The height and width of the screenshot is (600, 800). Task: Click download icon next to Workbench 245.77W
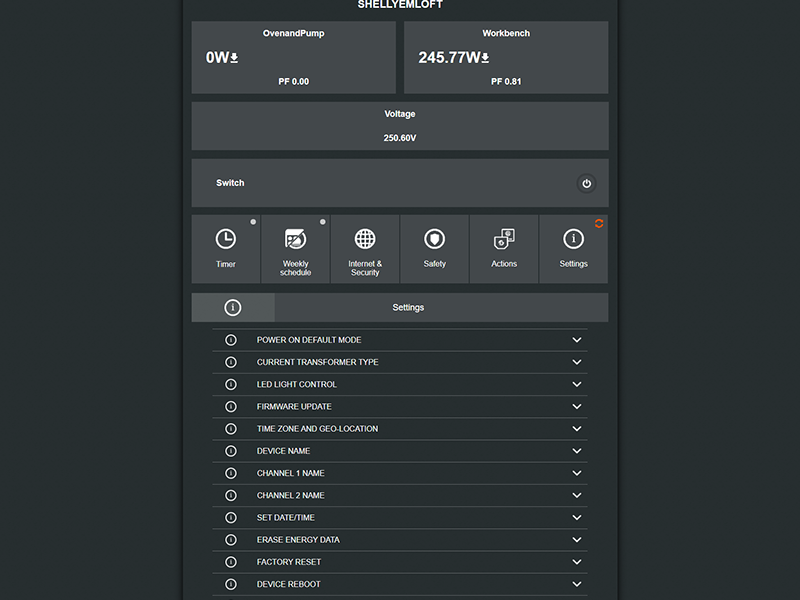click(x=485, y=58)
